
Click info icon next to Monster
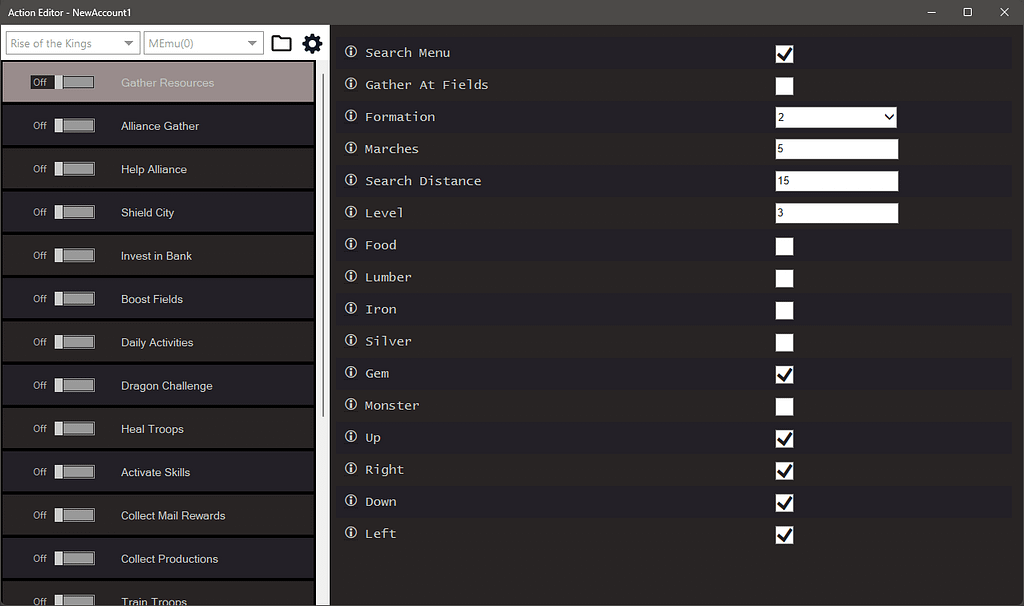tap(351, 404)
